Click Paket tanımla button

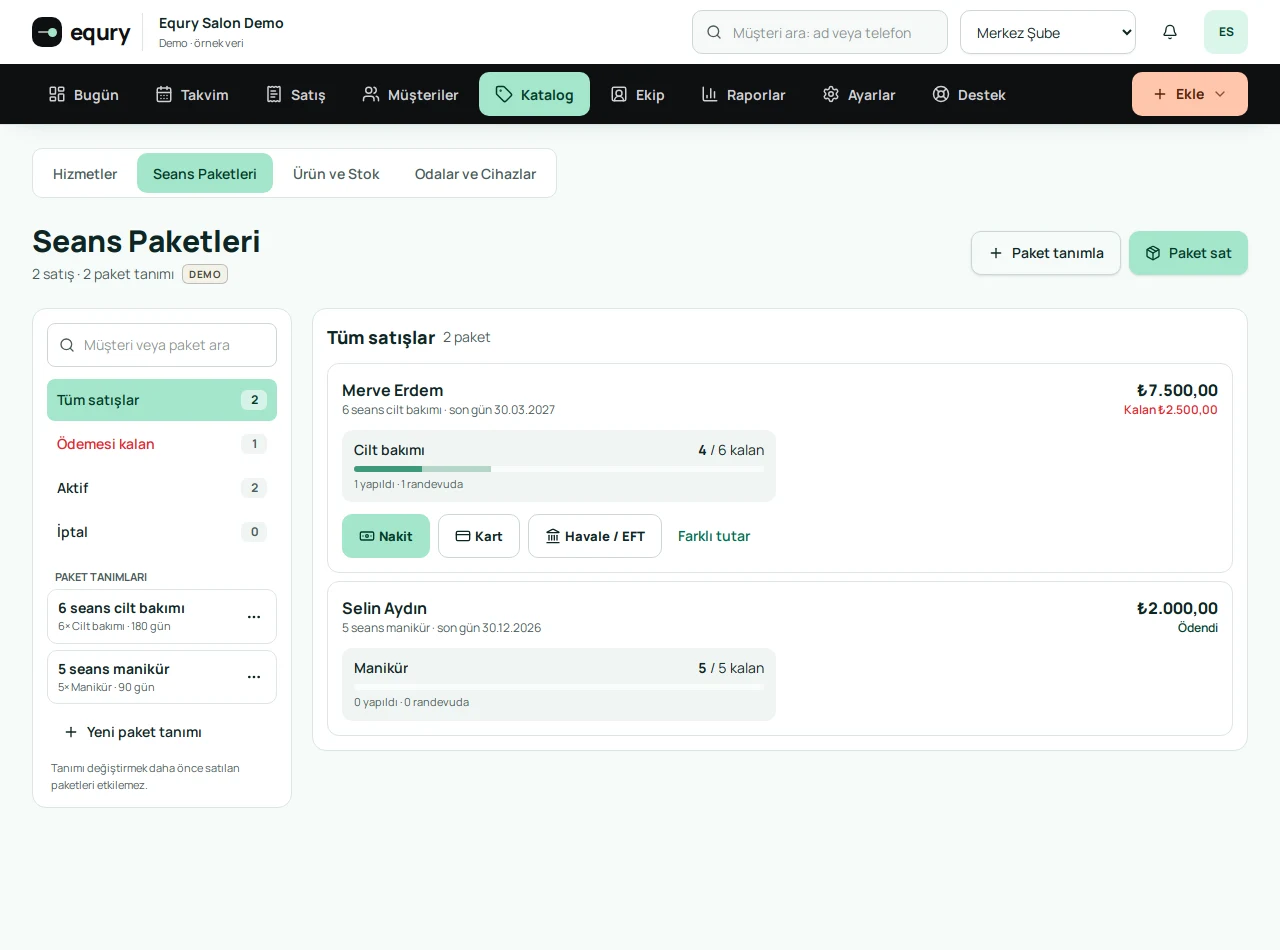point(1046,253)
